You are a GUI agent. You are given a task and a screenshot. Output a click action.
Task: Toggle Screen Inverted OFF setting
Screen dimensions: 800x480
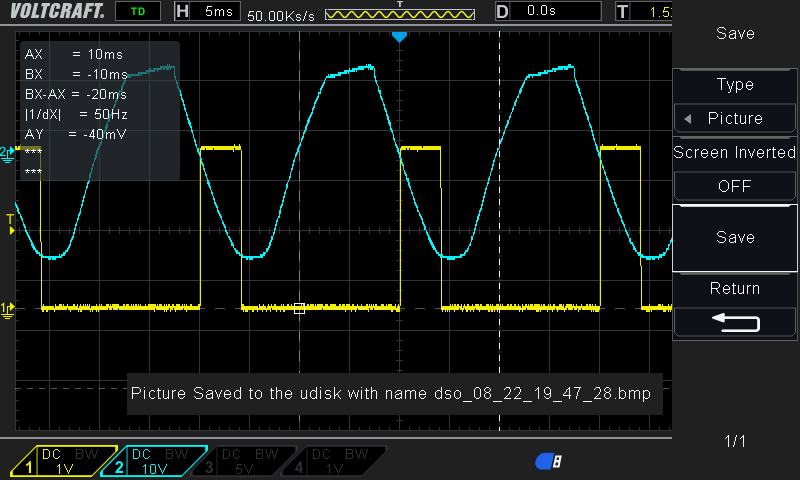[x=734, y=185]
